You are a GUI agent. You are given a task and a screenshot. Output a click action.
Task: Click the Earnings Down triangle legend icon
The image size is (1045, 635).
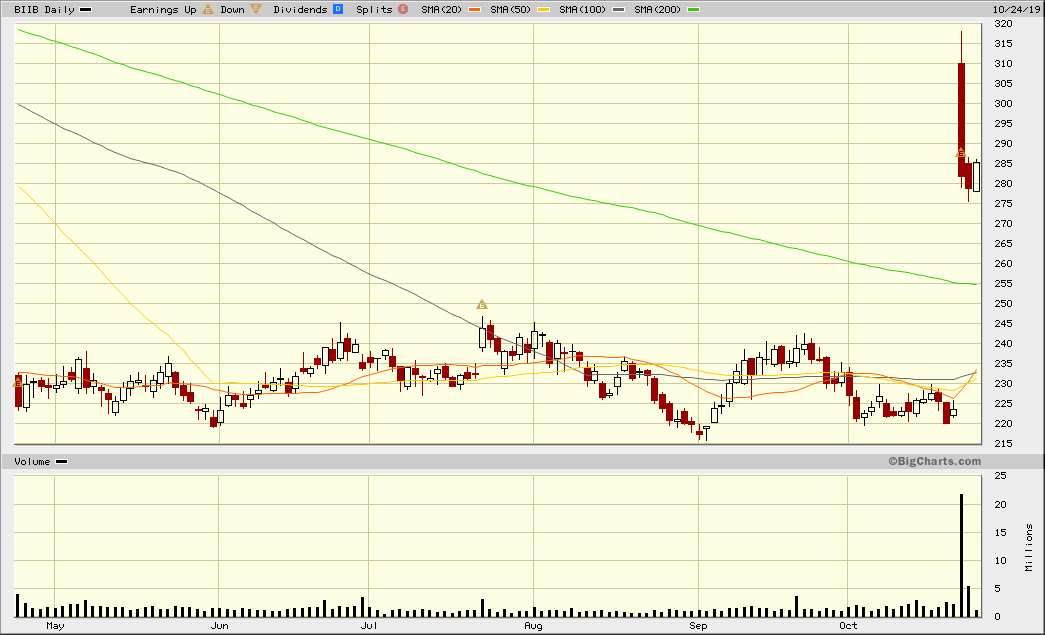(x=256, y=9)
